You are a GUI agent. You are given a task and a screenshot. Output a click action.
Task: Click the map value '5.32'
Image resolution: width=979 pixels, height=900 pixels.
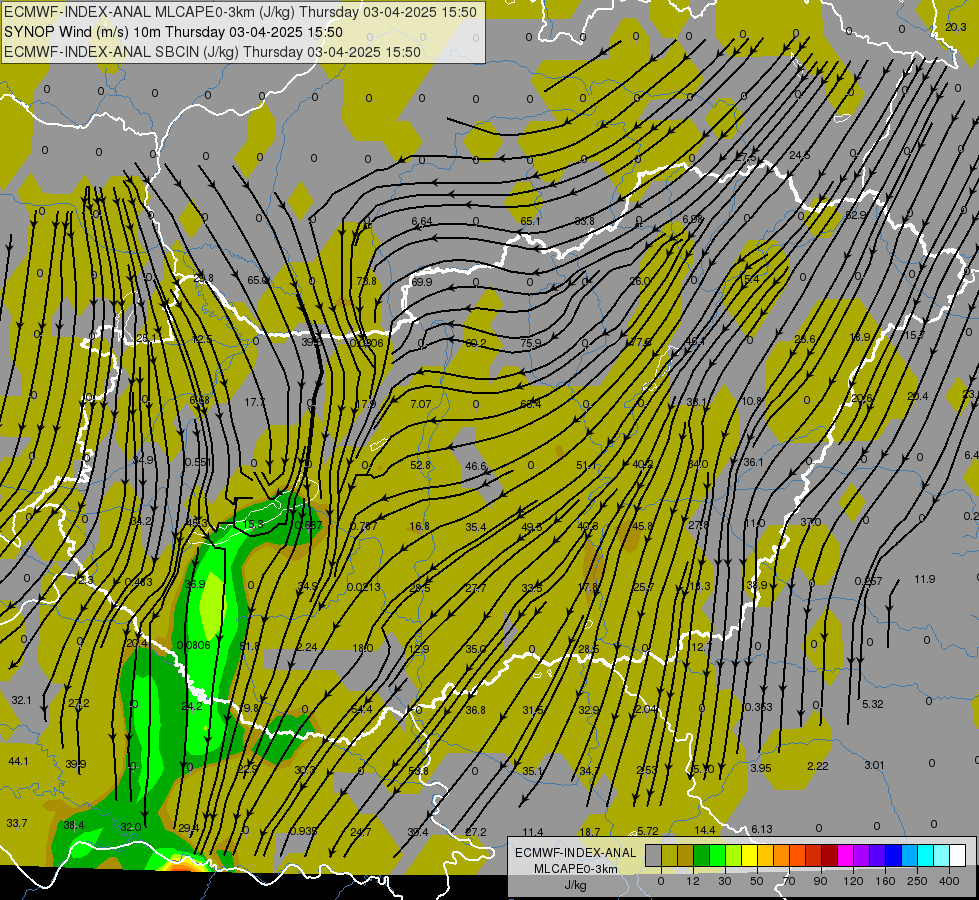[x=872, y=704]
